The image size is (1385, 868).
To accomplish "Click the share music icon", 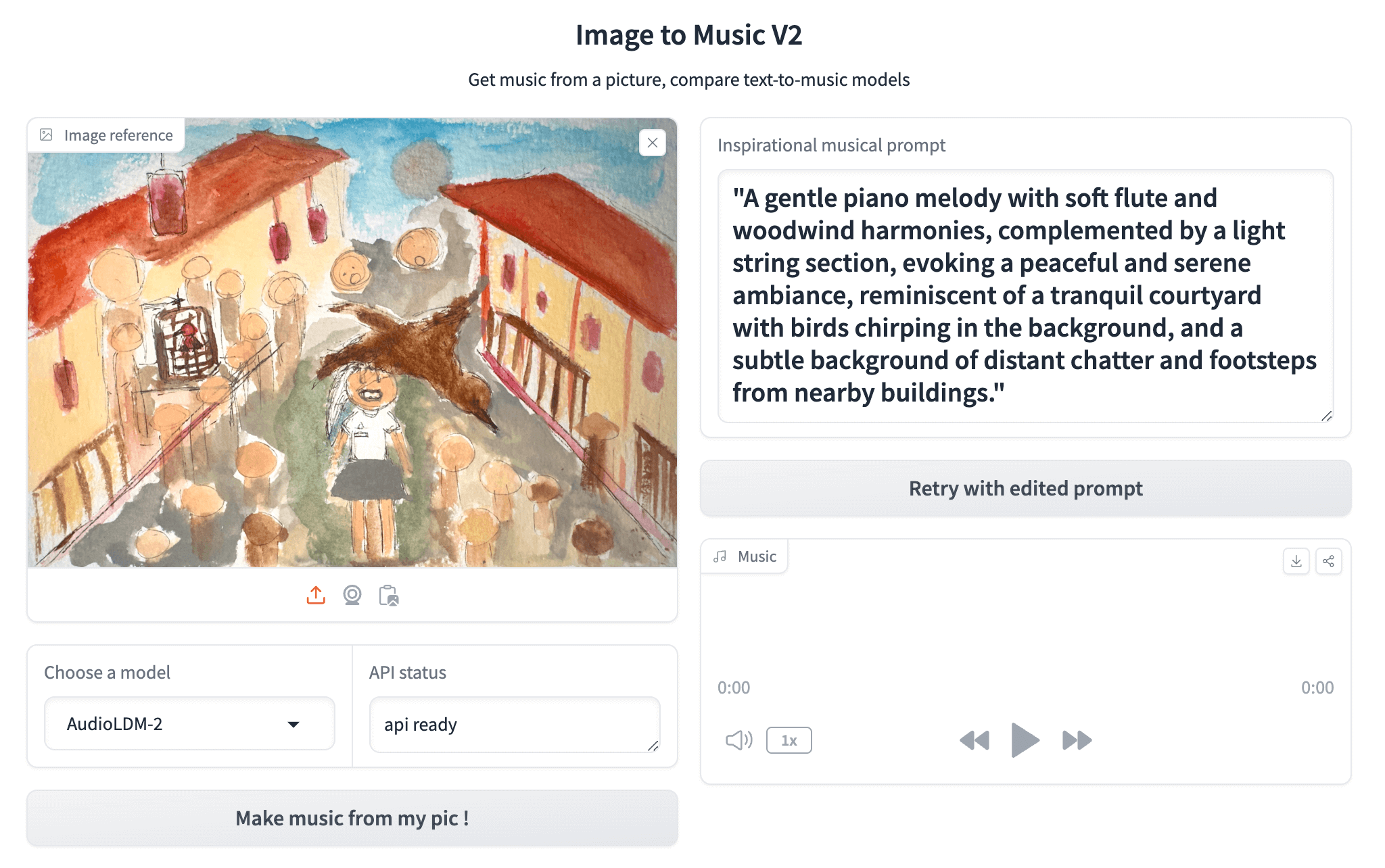I will coord(1328,561).
